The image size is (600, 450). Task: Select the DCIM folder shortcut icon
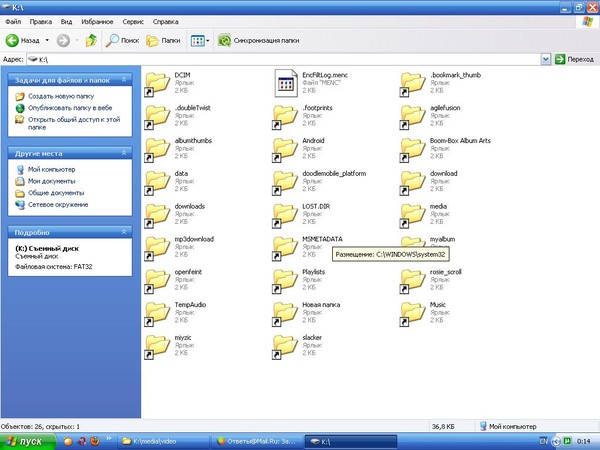(156, 82)
